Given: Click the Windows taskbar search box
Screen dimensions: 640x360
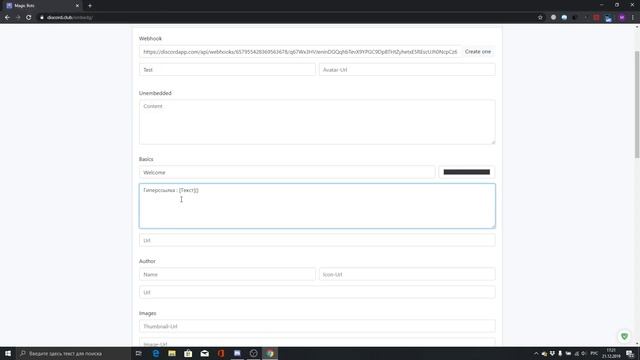Looking at the screenshot, I should point(74,353).
